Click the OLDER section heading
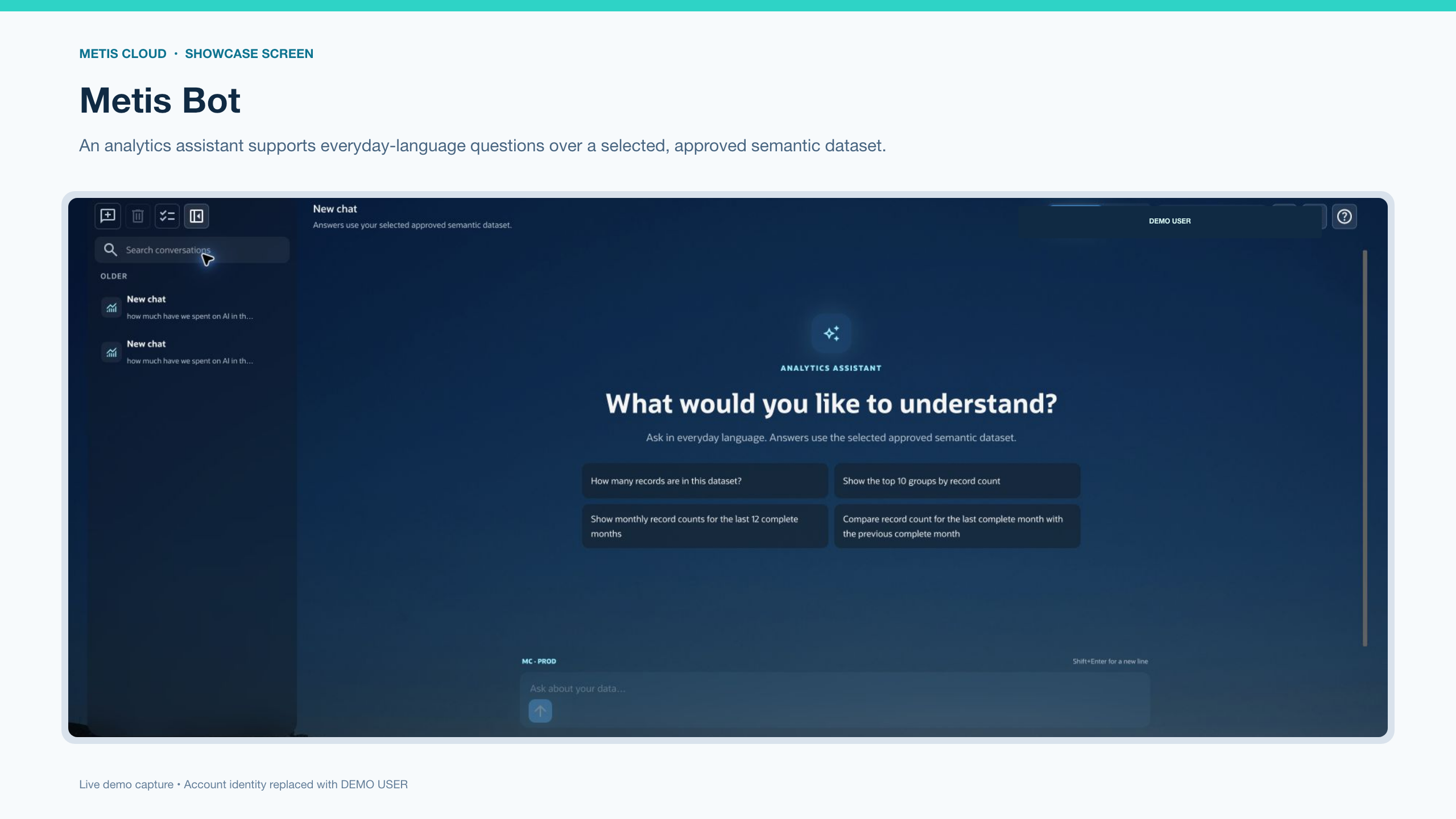Image resolution: width=1456 pixels, height=819 pixels. 114,276
